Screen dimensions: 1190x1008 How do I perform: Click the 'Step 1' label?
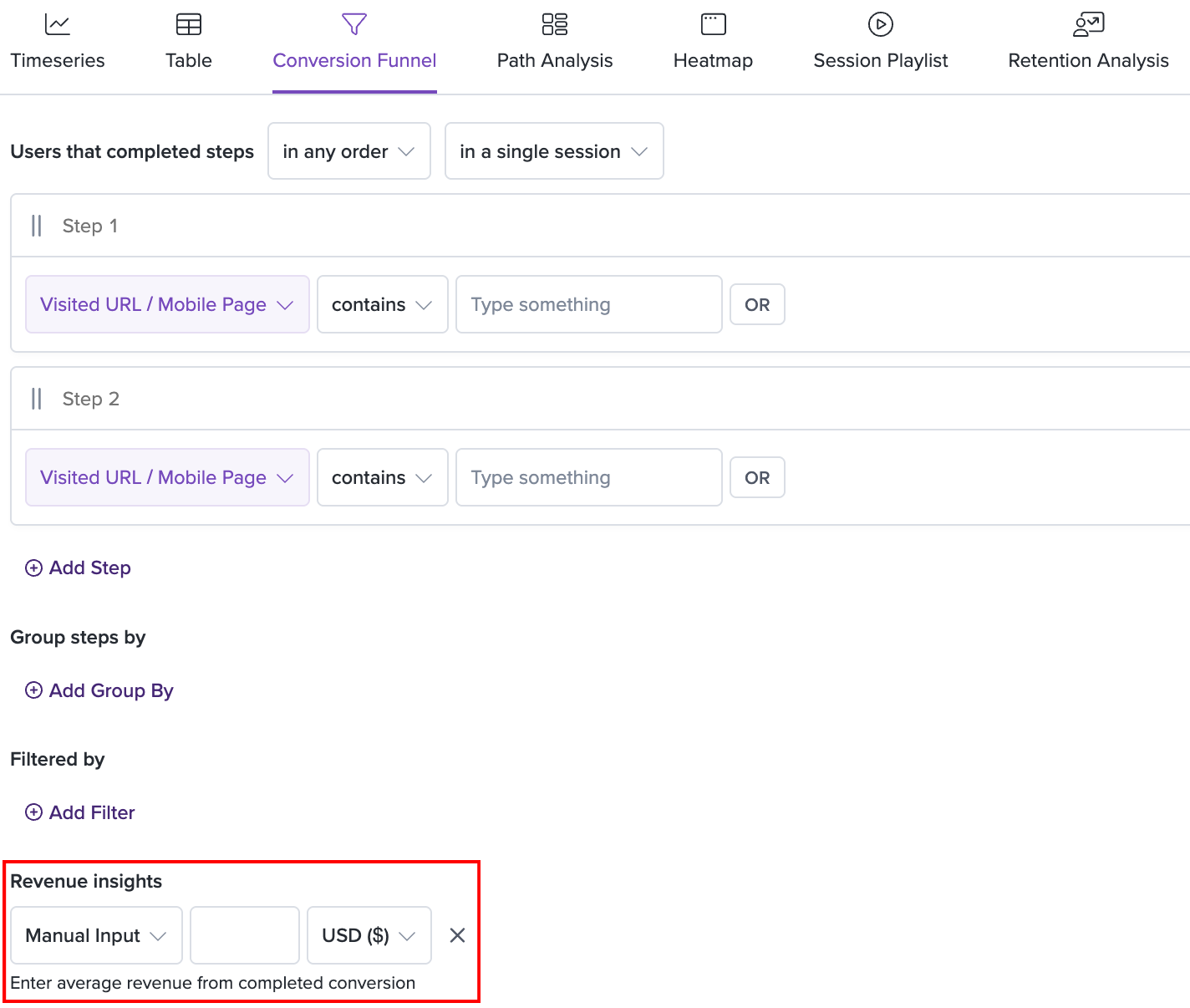90,226
